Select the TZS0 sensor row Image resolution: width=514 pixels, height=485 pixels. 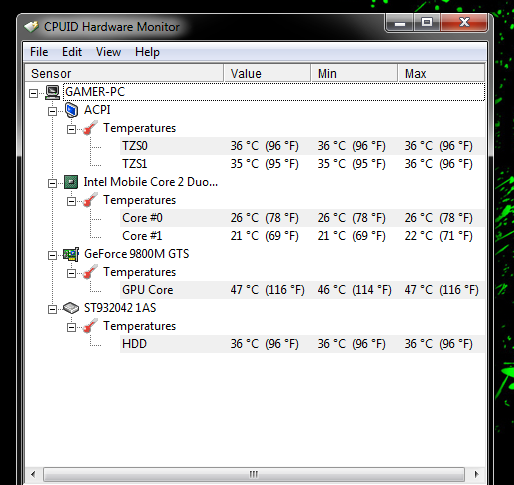click(302, 146)
